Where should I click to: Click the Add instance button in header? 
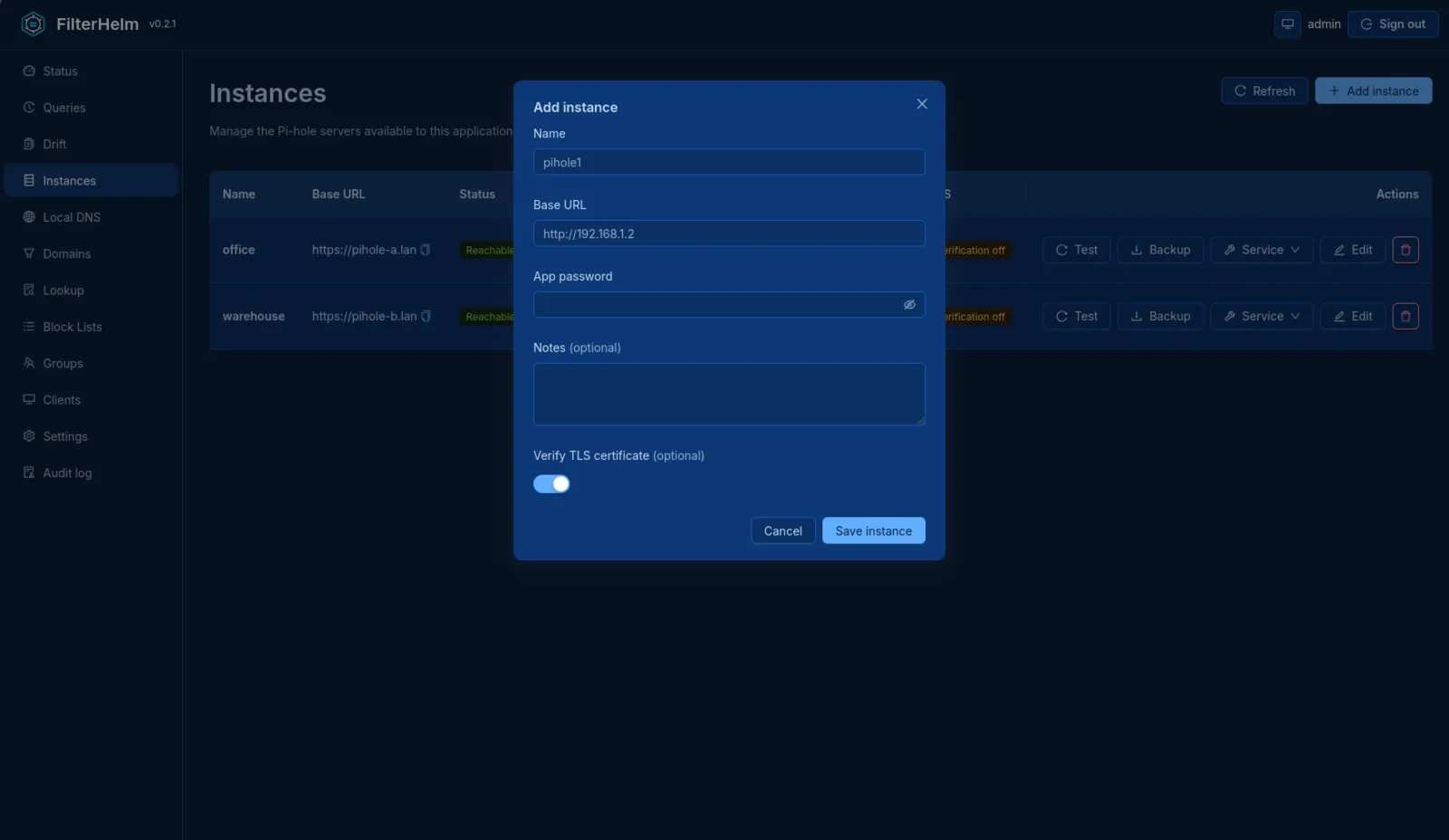click(x=1374, y=91)
